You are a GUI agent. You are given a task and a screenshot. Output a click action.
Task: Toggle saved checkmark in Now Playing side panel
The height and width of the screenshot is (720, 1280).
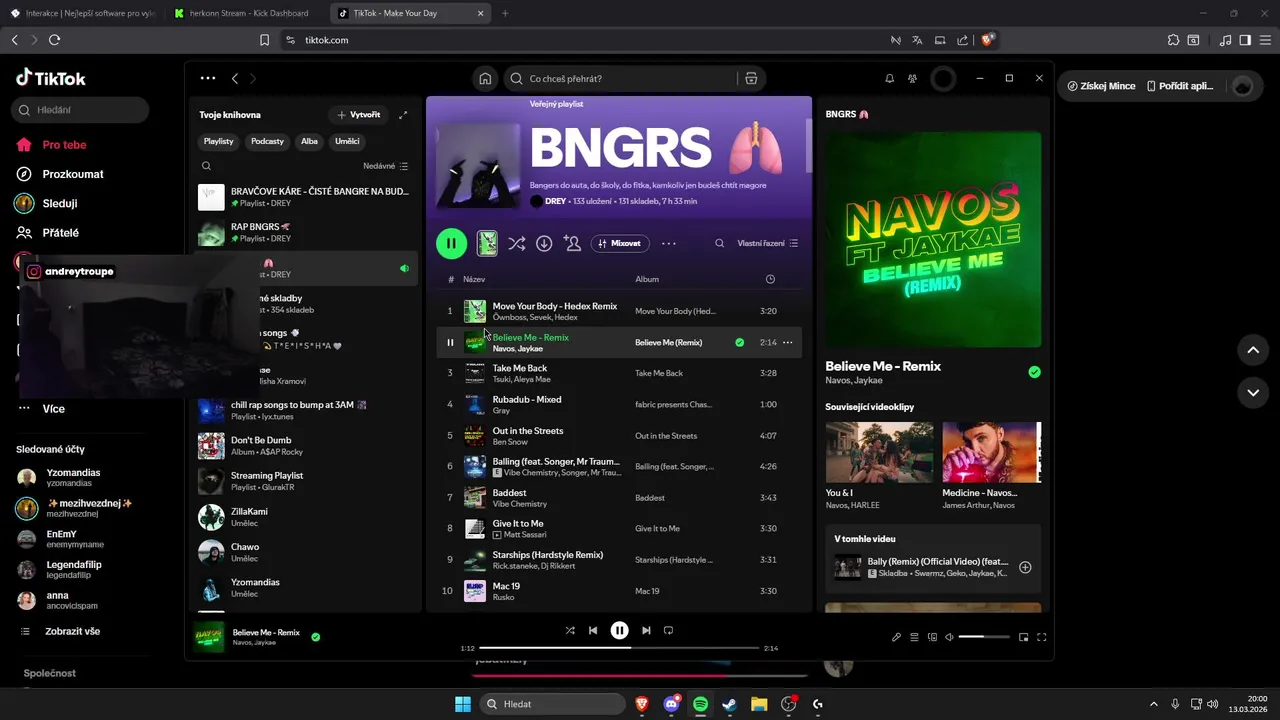1034,372
